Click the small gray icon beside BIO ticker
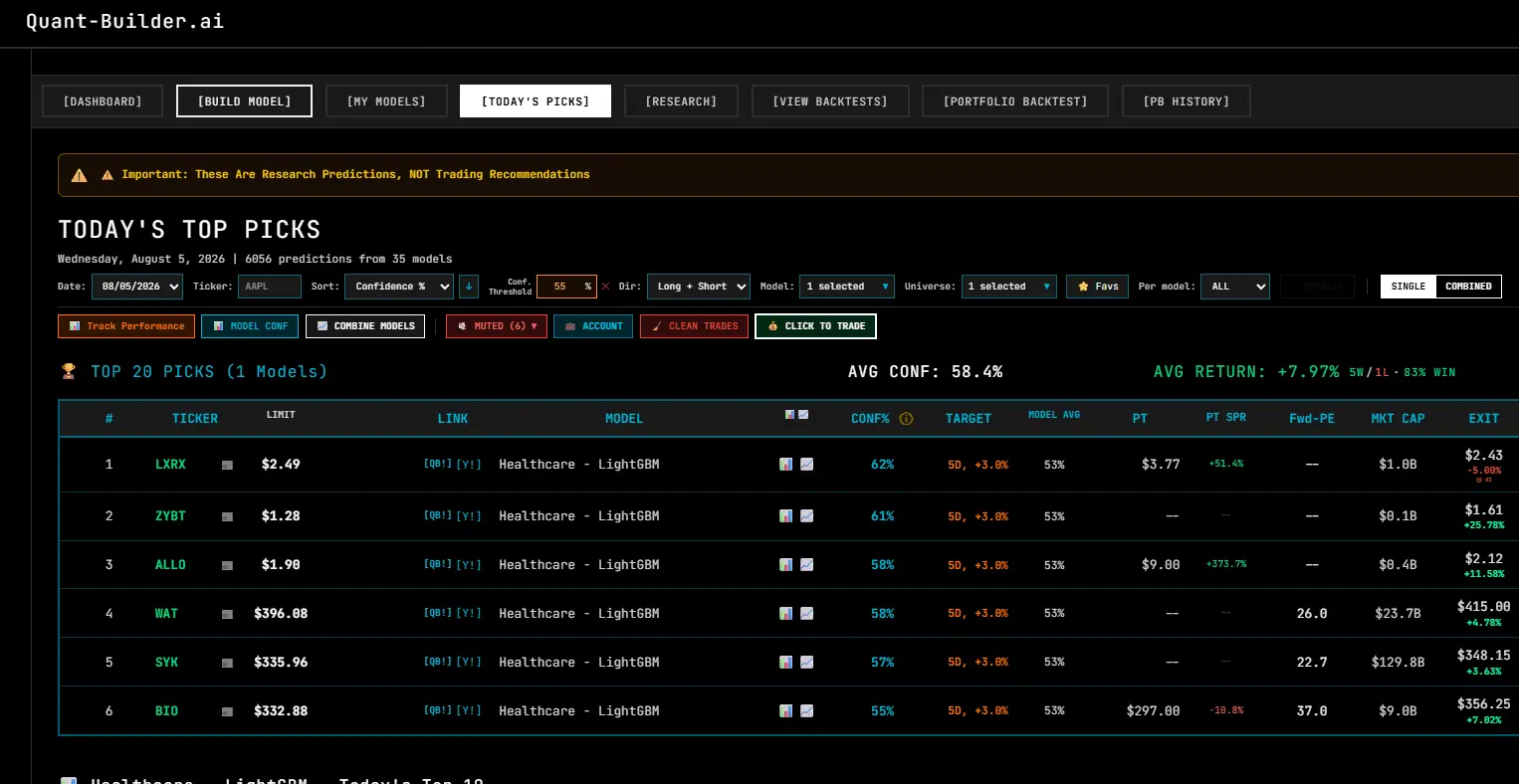Screen dimensions: 1519x784 [x=227, y=711]
